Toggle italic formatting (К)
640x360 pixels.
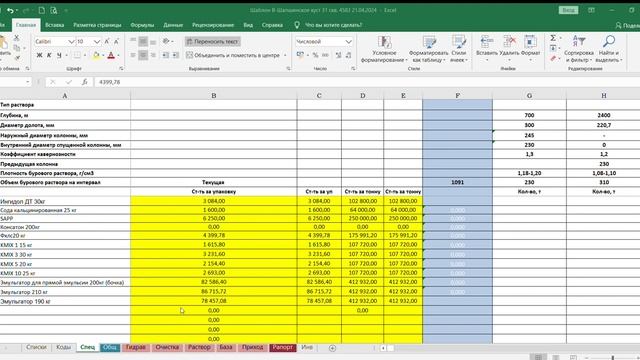coord(49,55)
